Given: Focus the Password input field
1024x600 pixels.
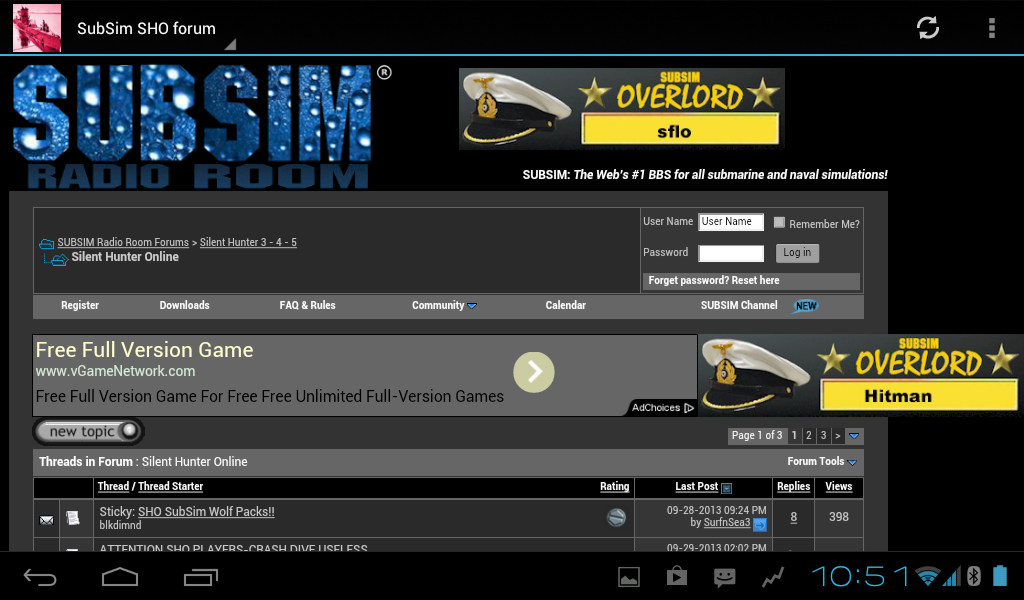Looking at the screenshot, I should coord(731,253).
